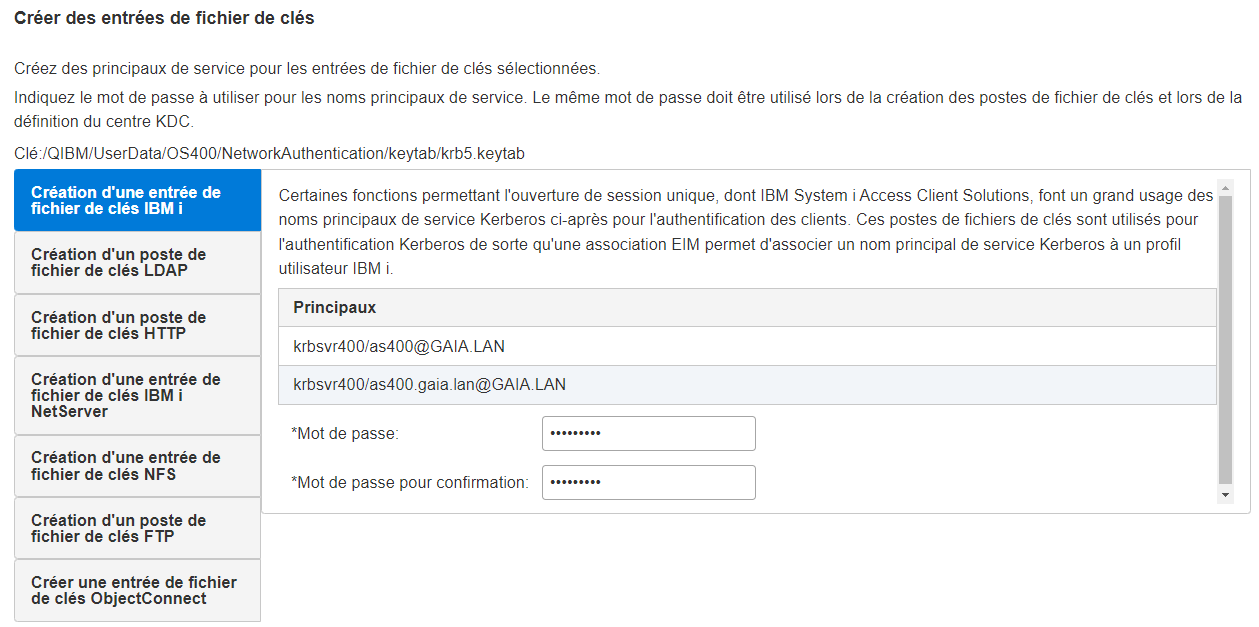Viewport: 1259px width, 627px height.
Task: Open the ObjectConnect keytab entry tab
Action: click(137, 590)
